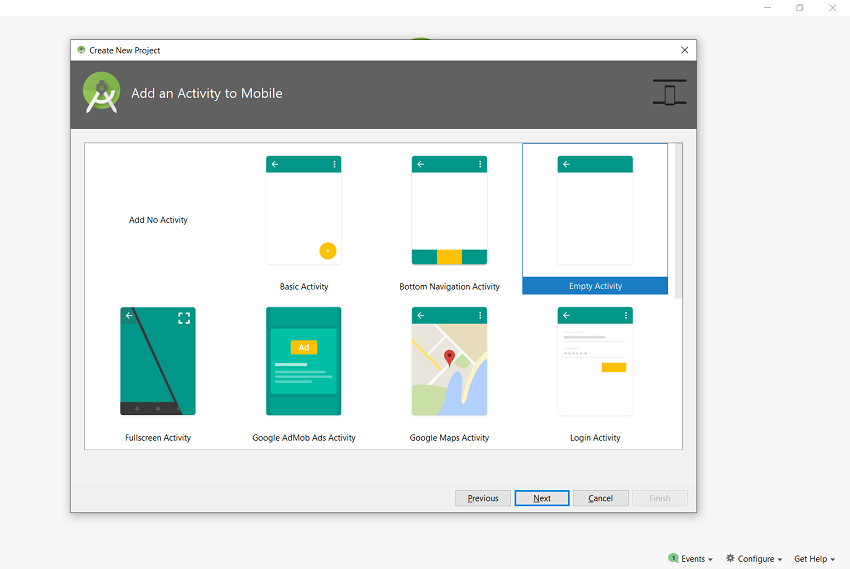This screenshot has width=850, height=569.
Task: Click the Google AdMob Ads Activity label
Action: 304,437
